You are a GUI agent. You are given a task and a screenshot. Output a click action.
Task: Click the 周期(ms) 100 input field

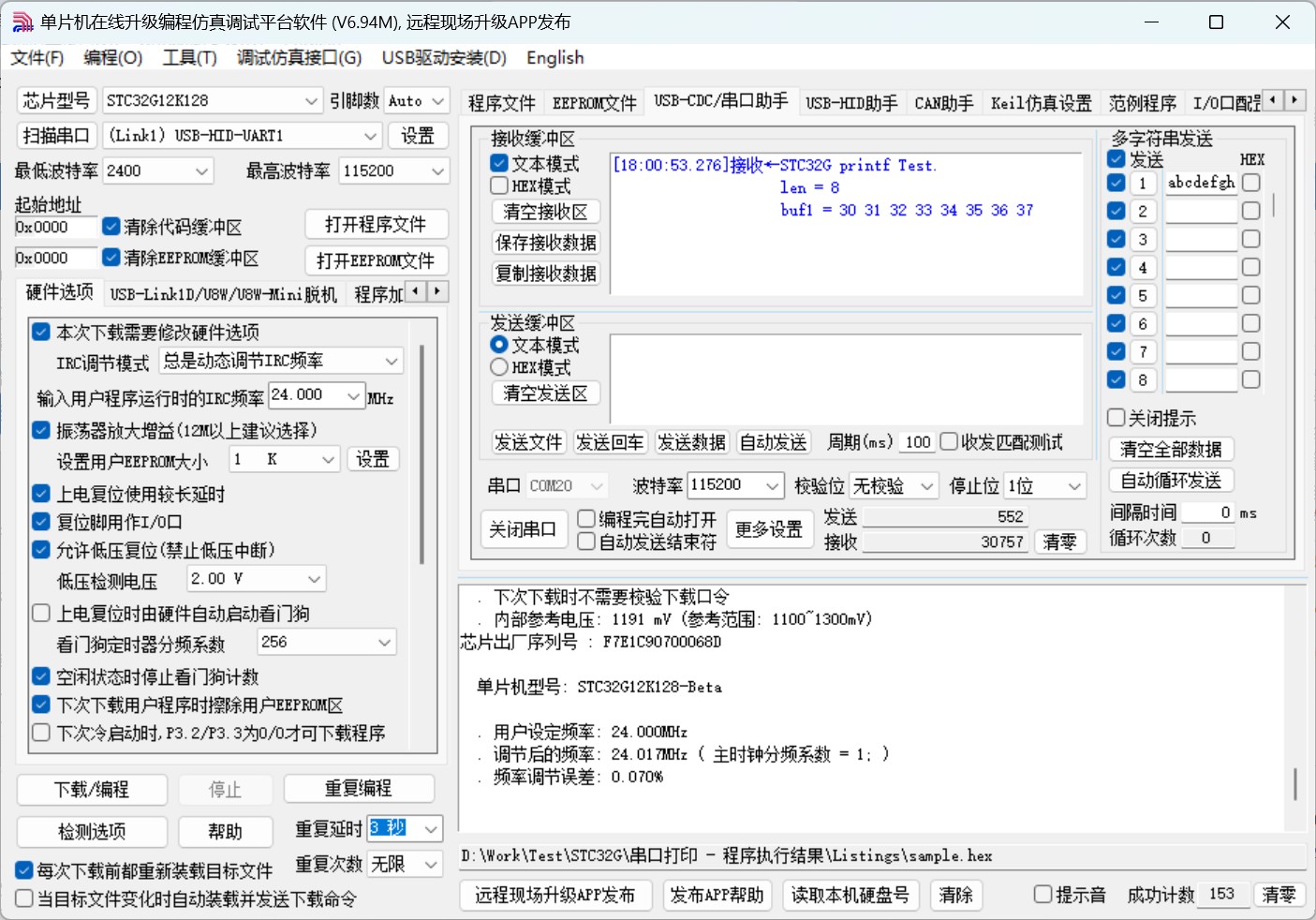pyautogui.click(x=918, y=442)
